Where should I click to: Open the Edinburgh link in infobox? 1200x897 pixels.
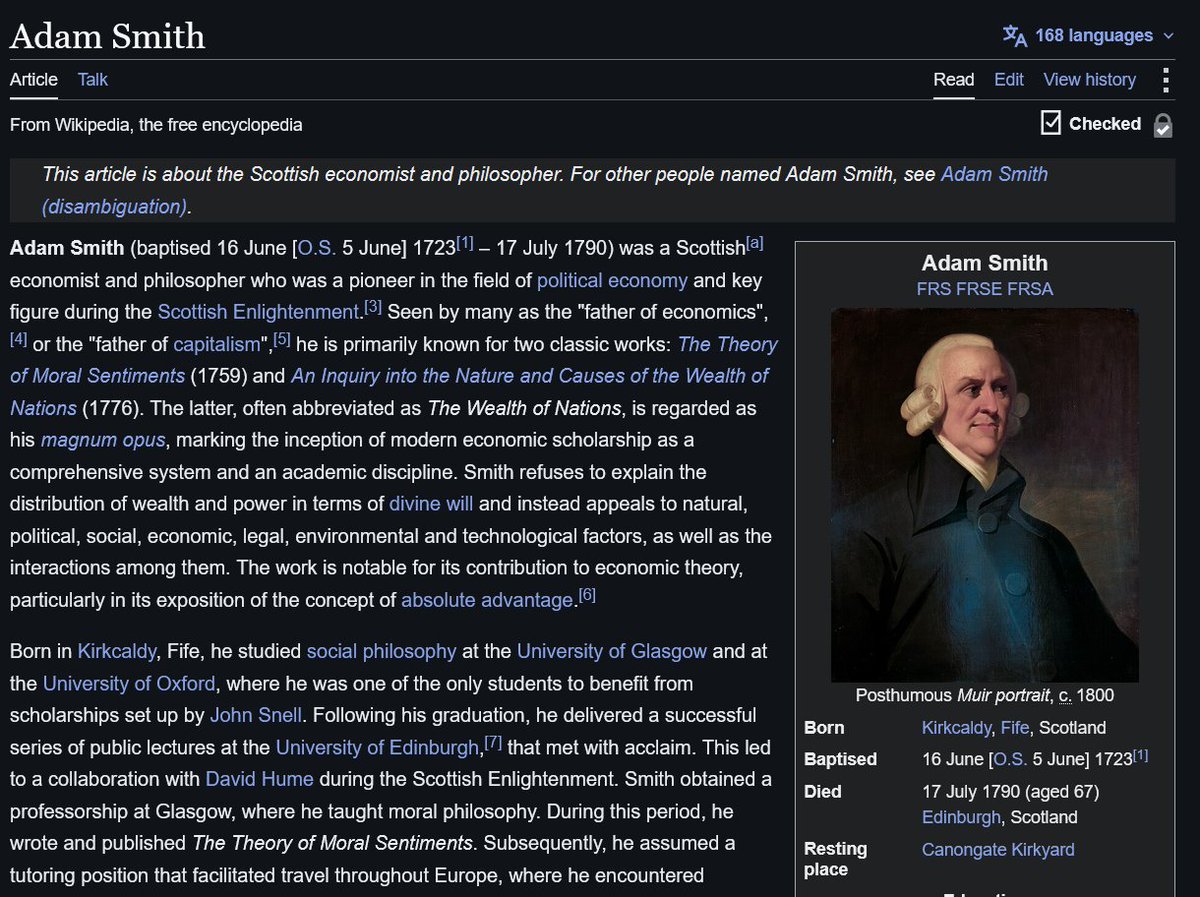click(x=961, y=817)
